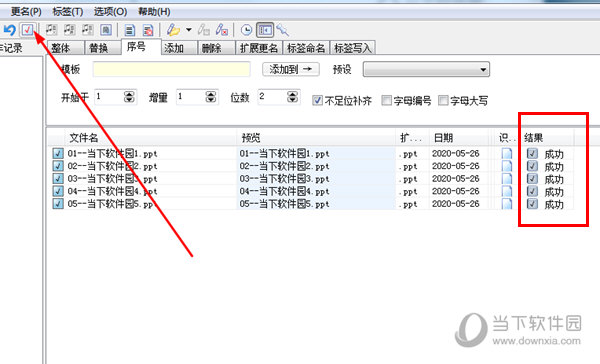Open the 选项(O) menu
Viewport: 600px width, 364px height.
111,12
